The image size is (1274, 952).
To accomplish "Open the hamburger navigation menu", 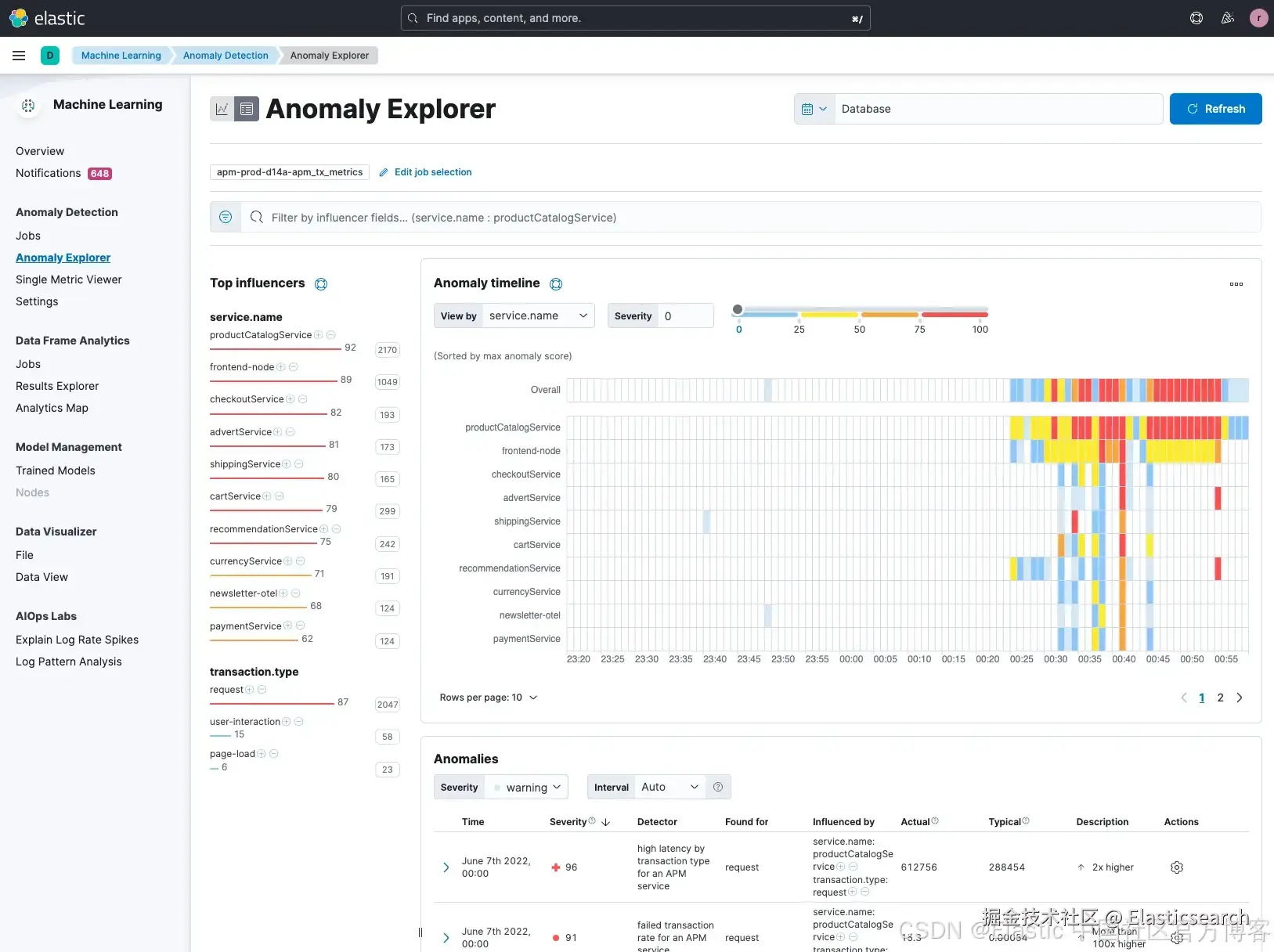I will click(19, 56).
